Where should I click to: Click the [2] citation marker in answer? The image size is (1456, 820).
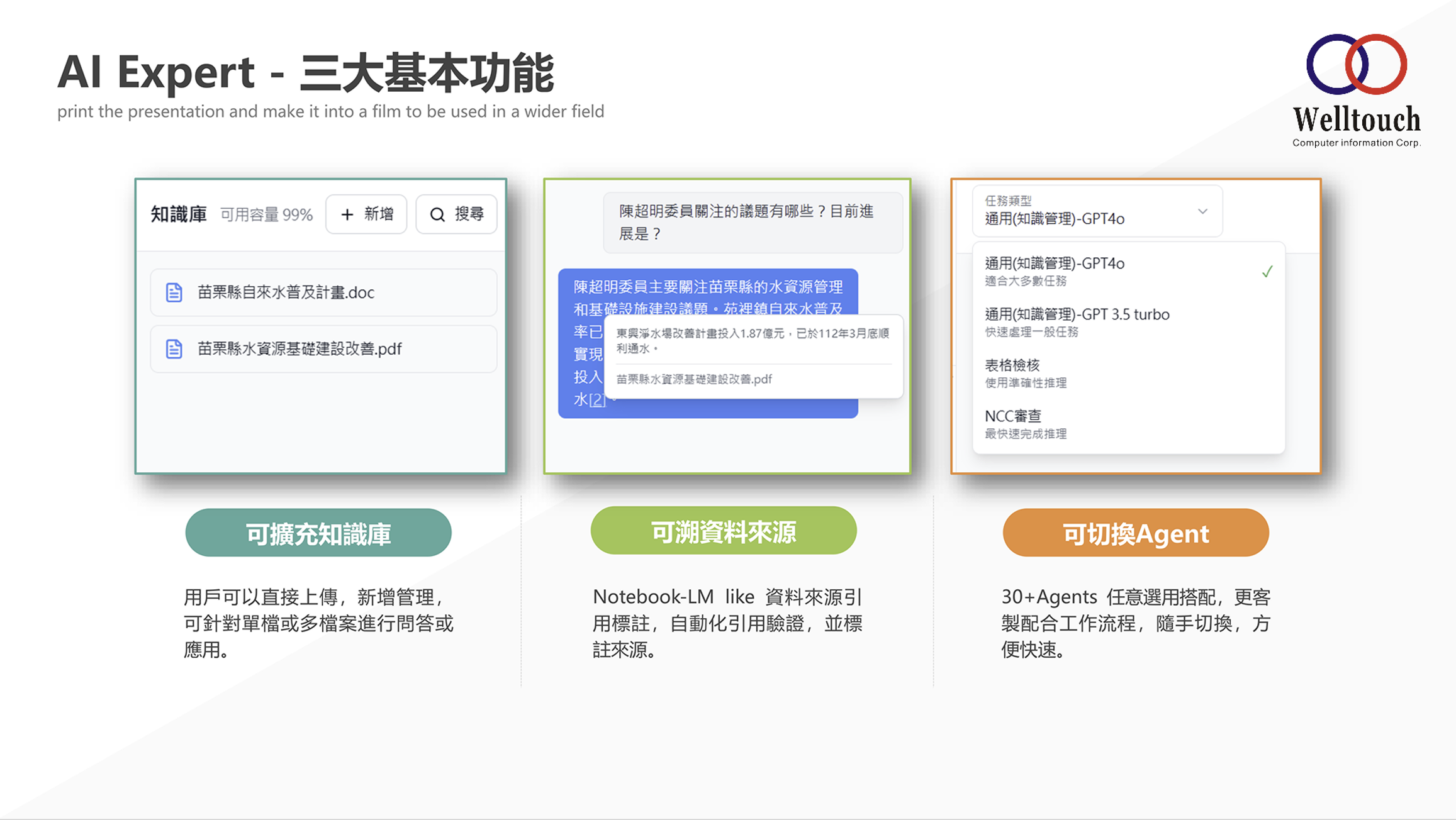(x=596, y=400)
